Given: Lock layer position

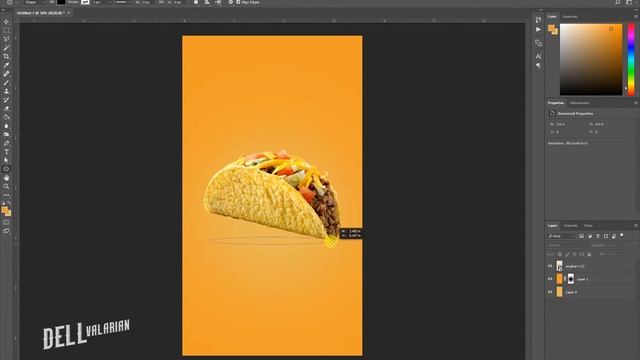Looking at the screenshot, I should 574,254.
